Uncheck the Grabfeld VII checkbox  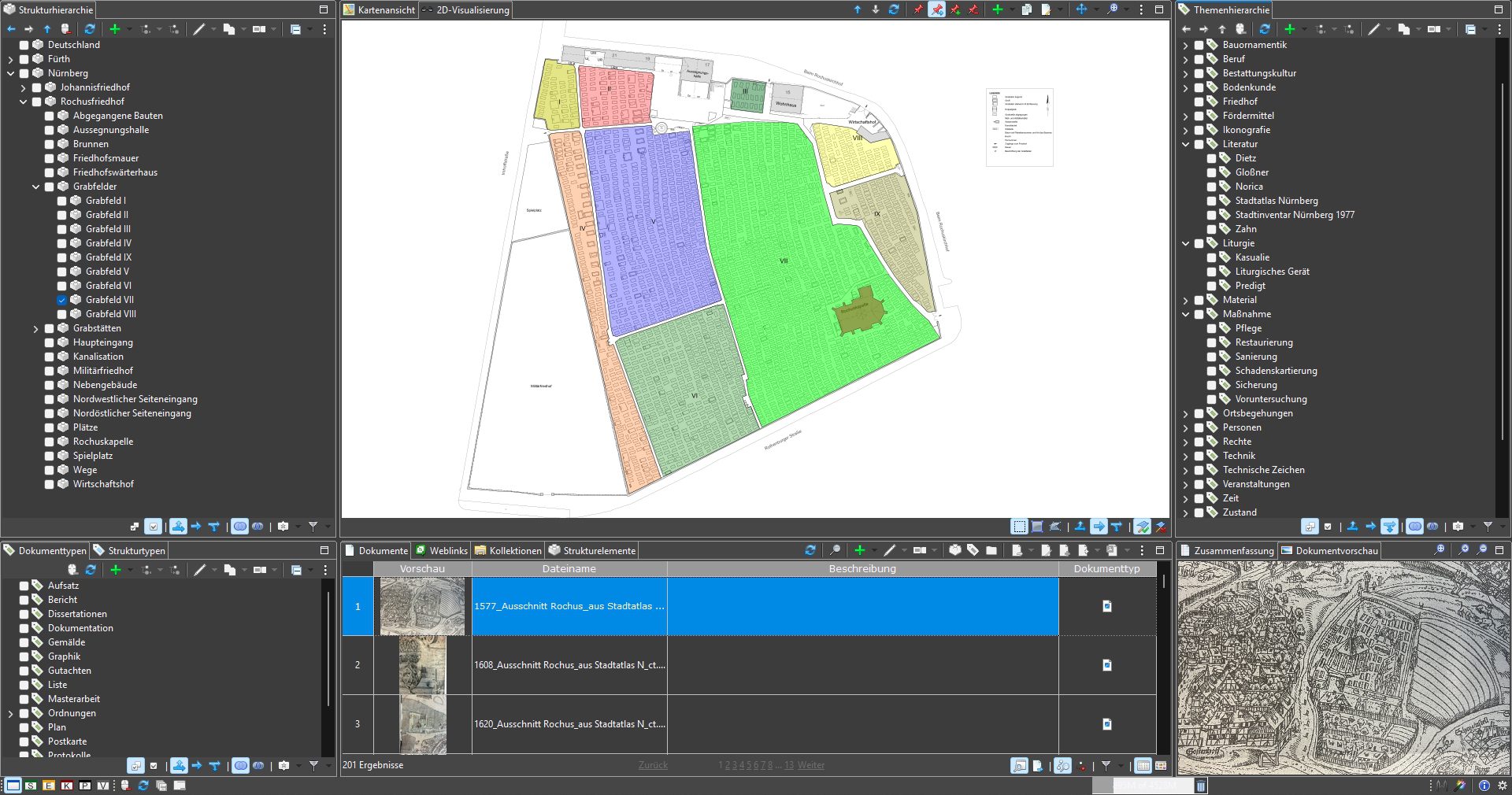pos(62,300)
